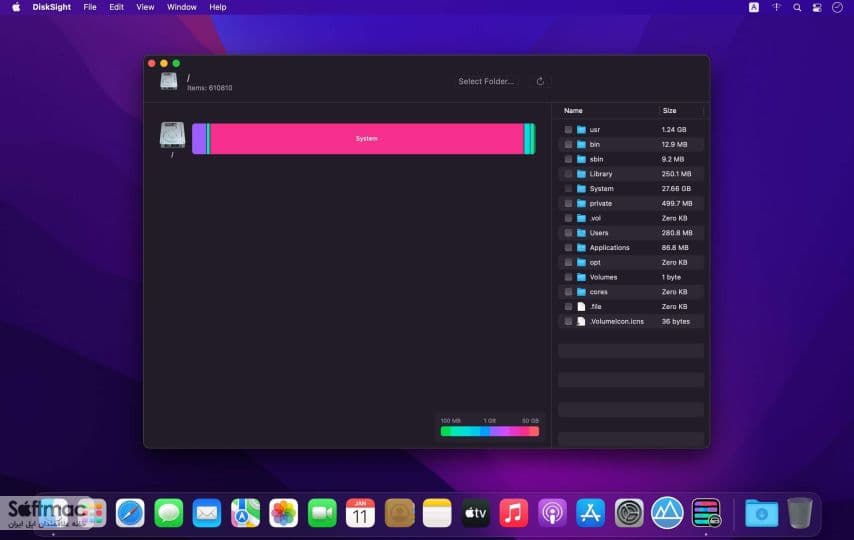Open Spotlight search in menu bar
Image resolution: width=854 pixels, height=540 pixels.
point(797,8)
